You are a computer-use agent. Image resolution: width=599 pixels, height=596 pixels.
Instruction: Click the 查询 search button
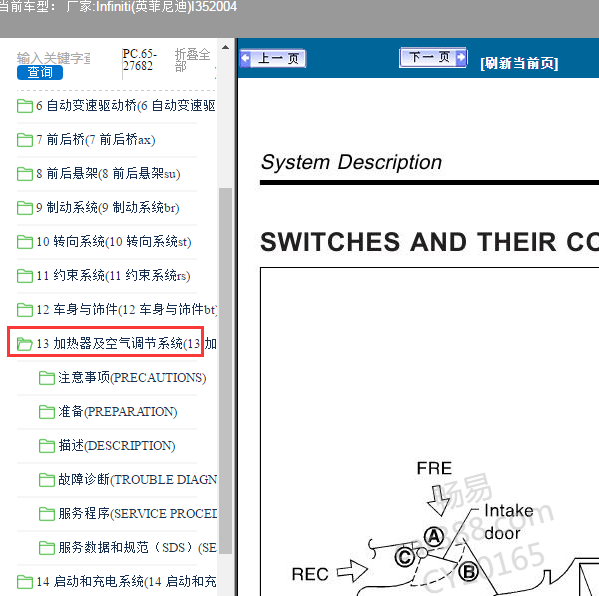[40, 72]
